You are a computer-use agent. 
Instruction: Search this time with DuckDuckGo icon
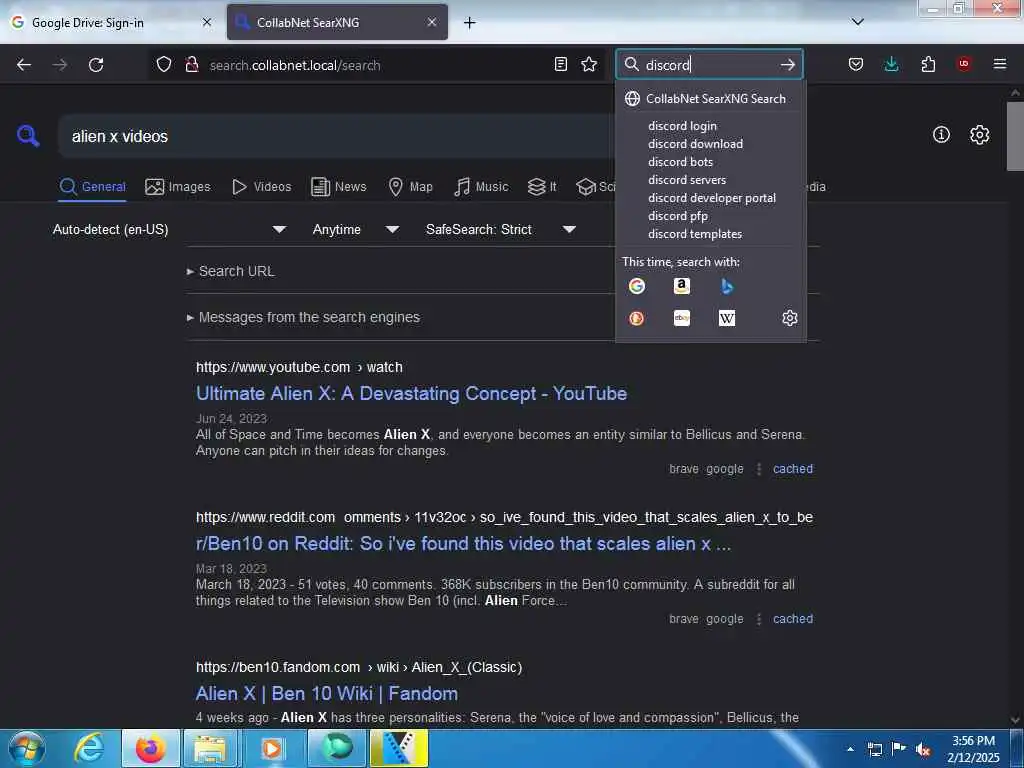point(637,318)
